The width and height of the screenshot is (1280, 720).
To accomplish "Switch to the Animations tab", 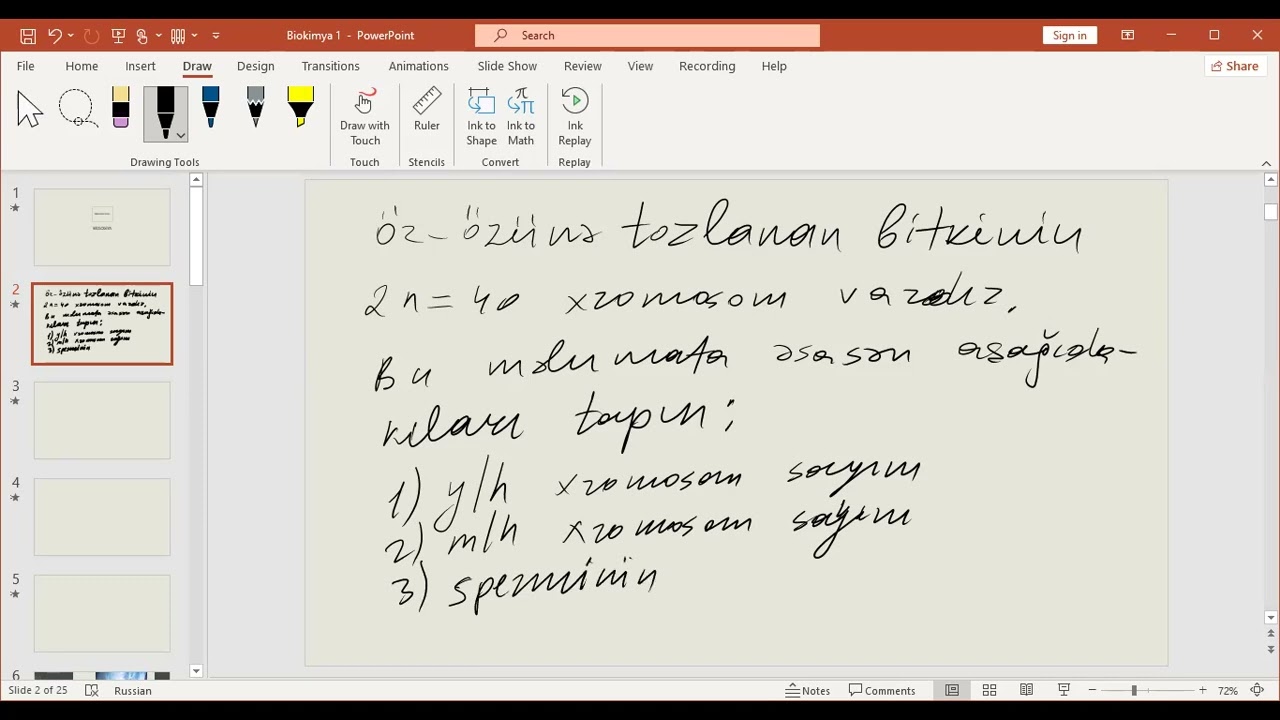I will [x=418, y=66].
